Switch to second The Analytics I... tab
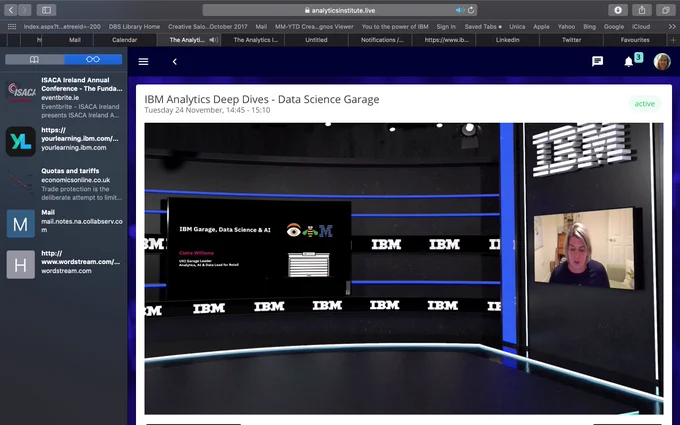Image resolution: width=680 pixels, height=425 pixels. click(256, 40)
